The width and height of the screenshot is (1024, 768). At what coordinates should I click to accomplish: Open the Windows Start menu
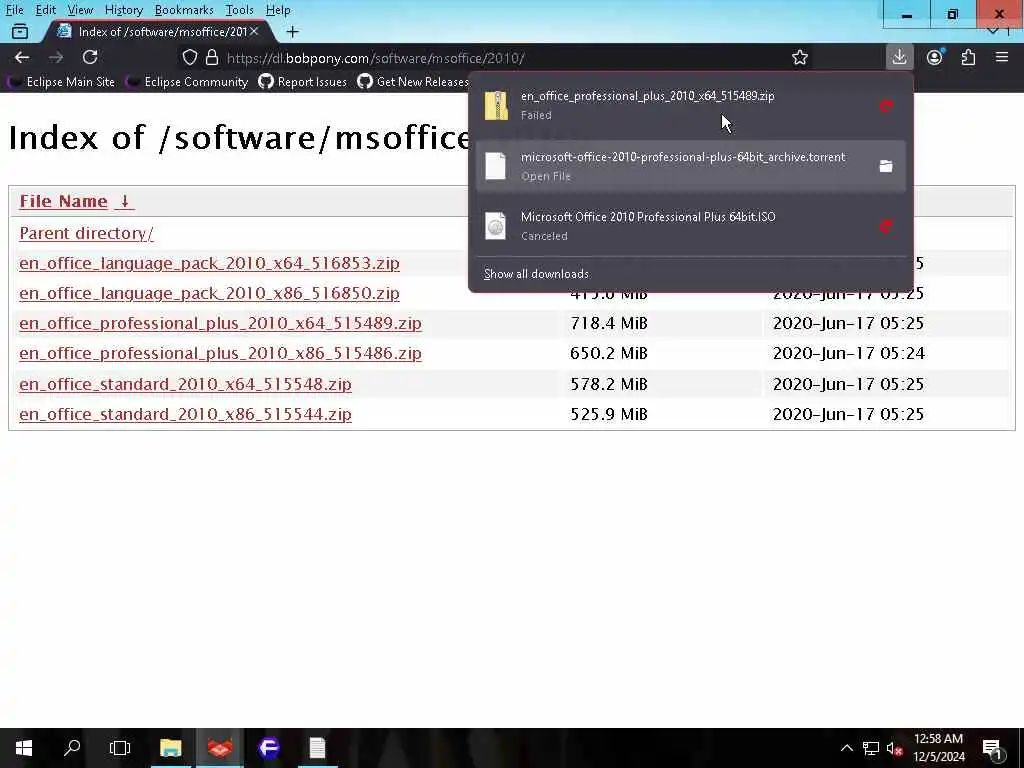[x=24, y=748]
